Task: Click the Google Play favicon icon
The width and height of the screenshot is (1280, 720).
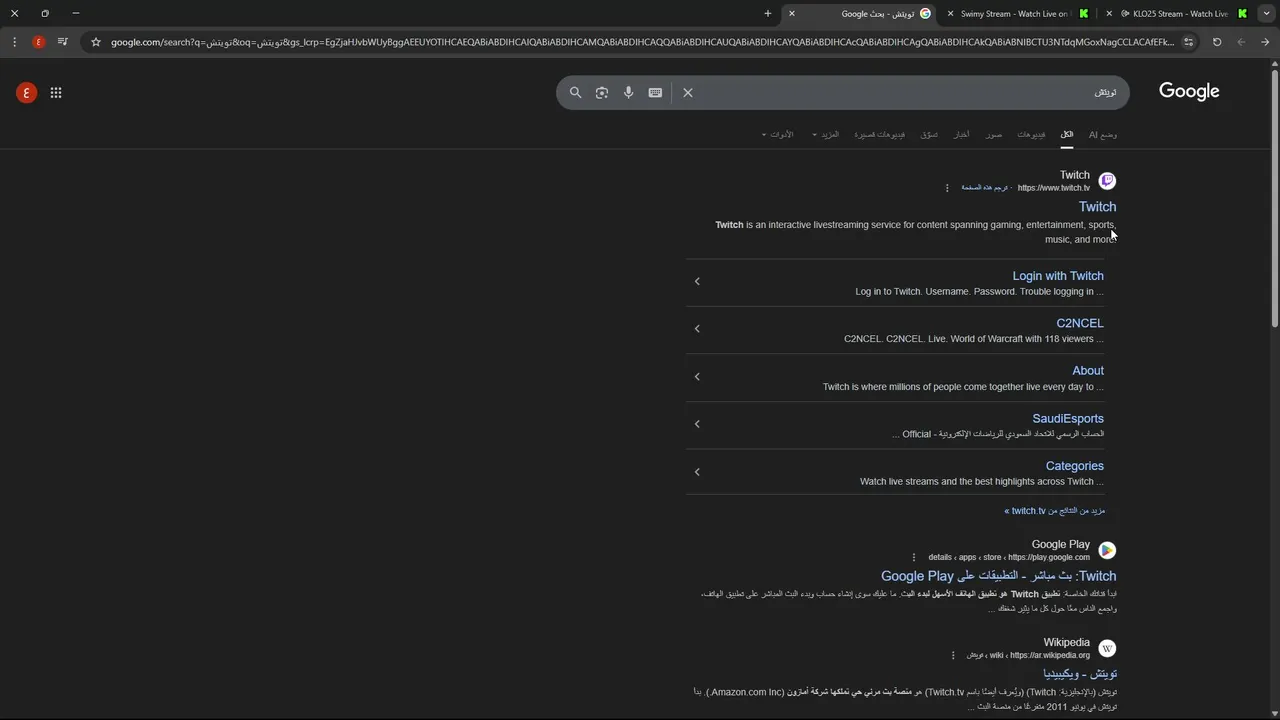Action: pos(1107,550)
